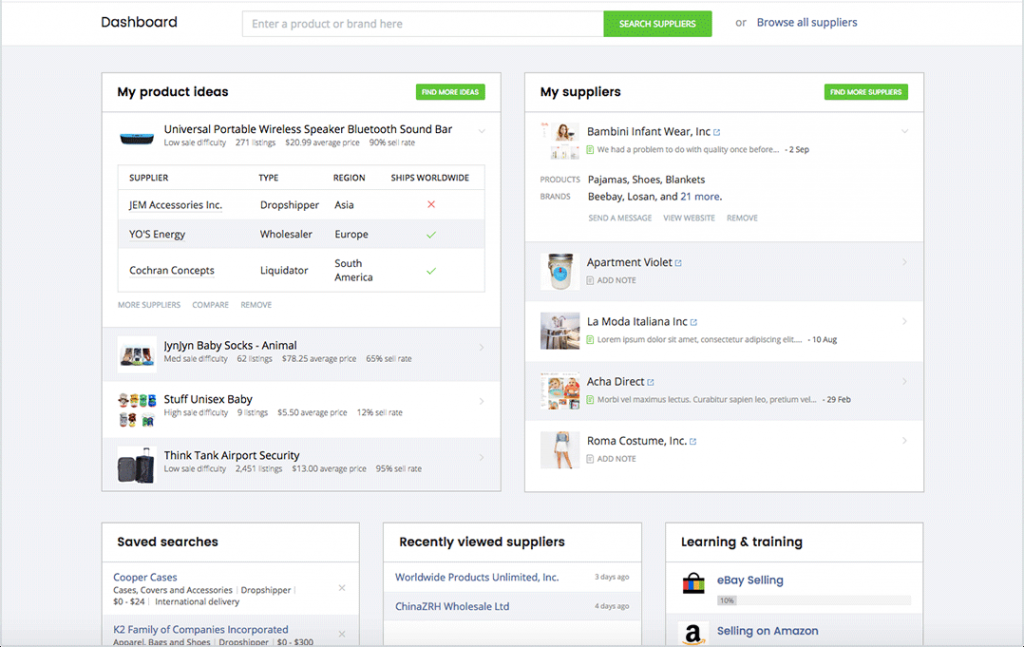Click the Dashboard title
The width and height of the screenshot is (1024, 647).
[x=139, y=22]
